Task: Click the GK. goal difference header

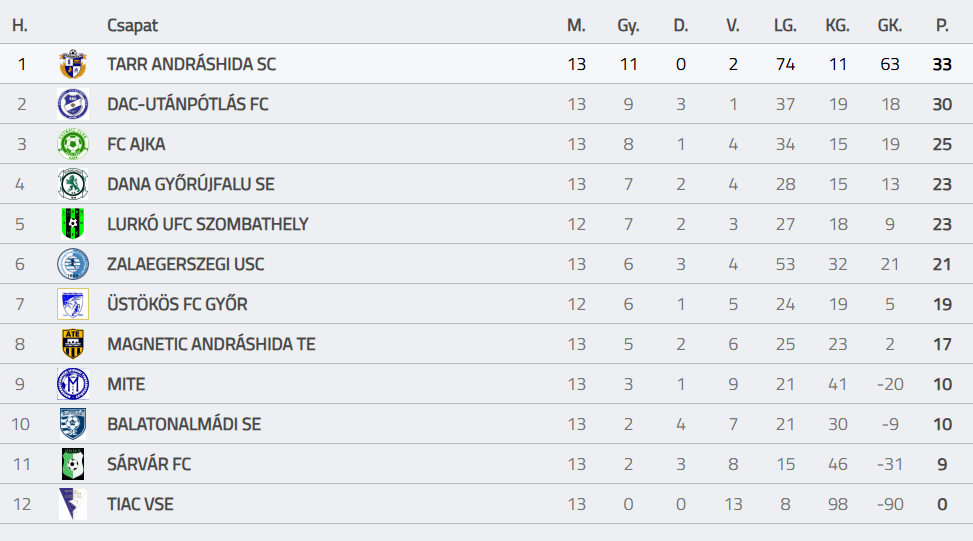Action: [889, 25]
